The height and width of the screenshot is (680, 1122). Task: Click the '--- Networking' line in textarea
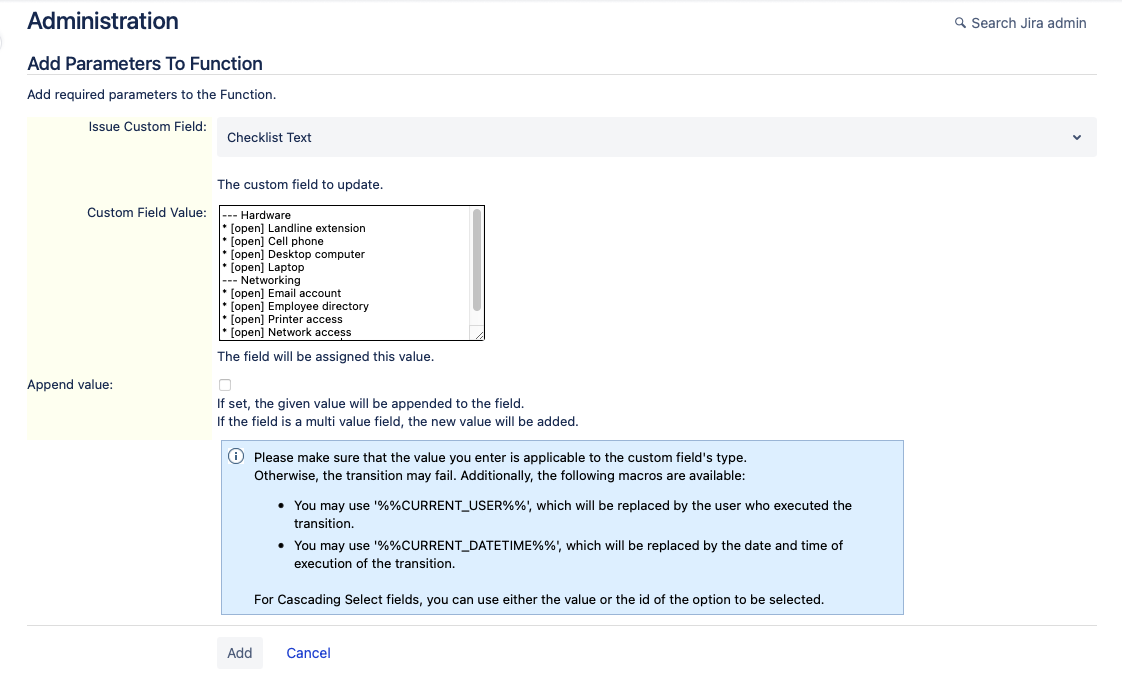click(261, 280)
